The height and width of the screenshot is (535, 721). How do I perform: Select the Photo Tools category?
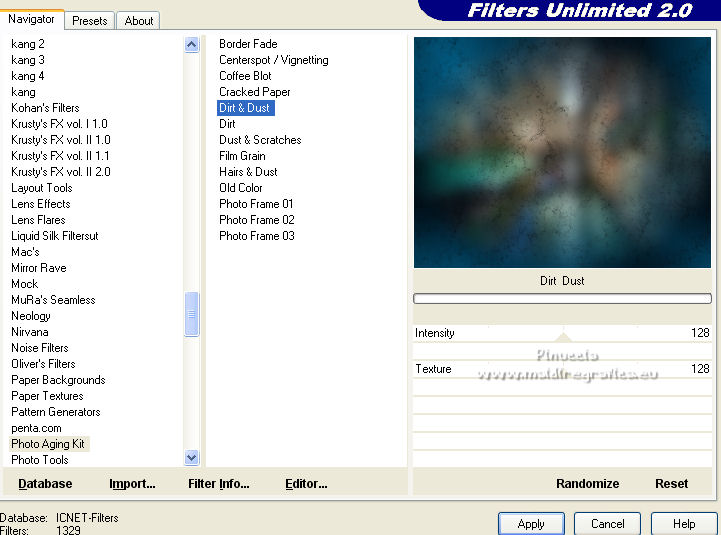40,460
